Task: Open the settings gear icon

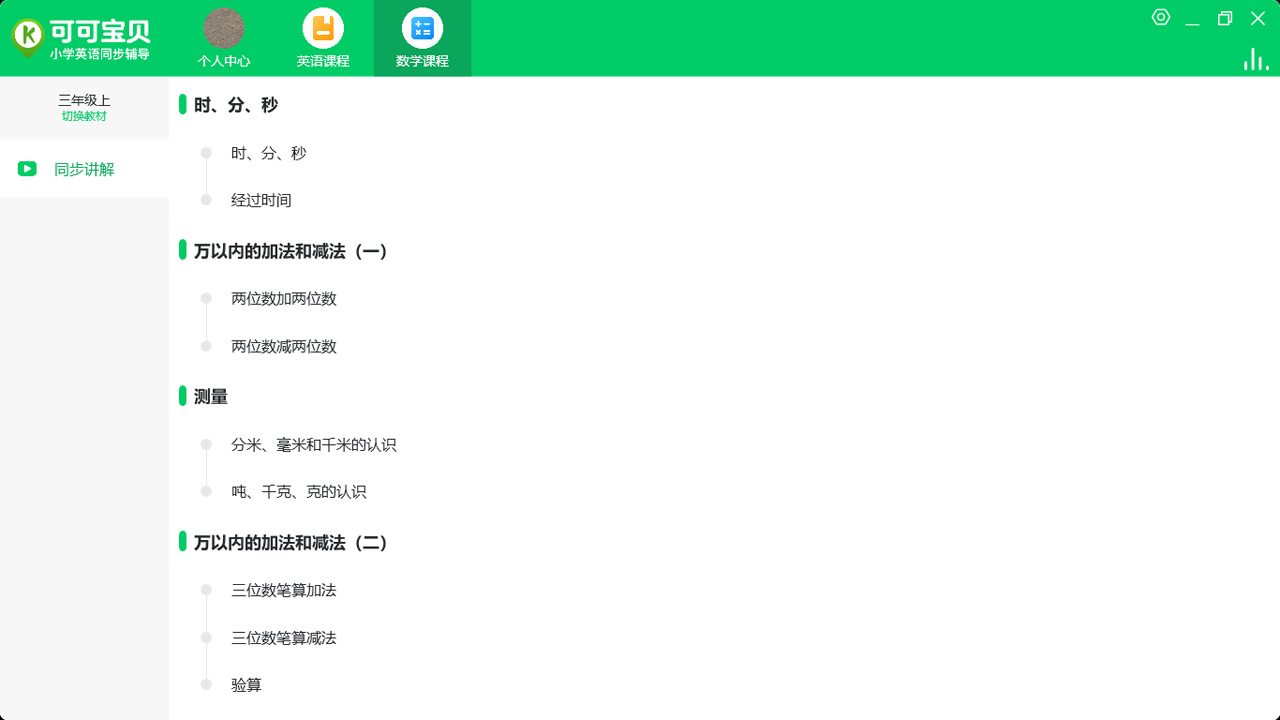Action: [x=1160, y=17]
